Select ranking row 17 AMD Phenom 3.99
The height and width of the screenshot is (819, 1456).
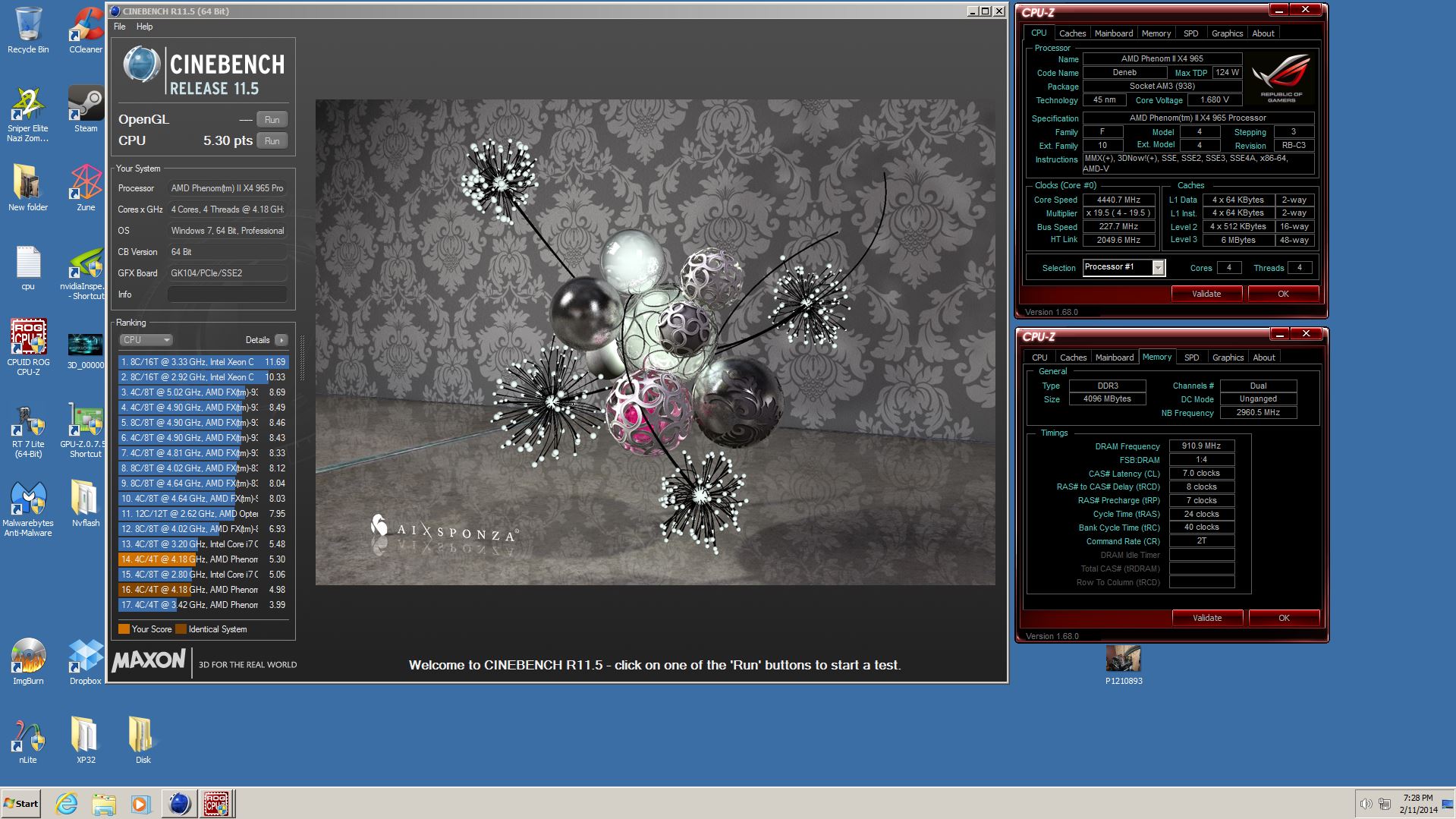coord(203,605)
